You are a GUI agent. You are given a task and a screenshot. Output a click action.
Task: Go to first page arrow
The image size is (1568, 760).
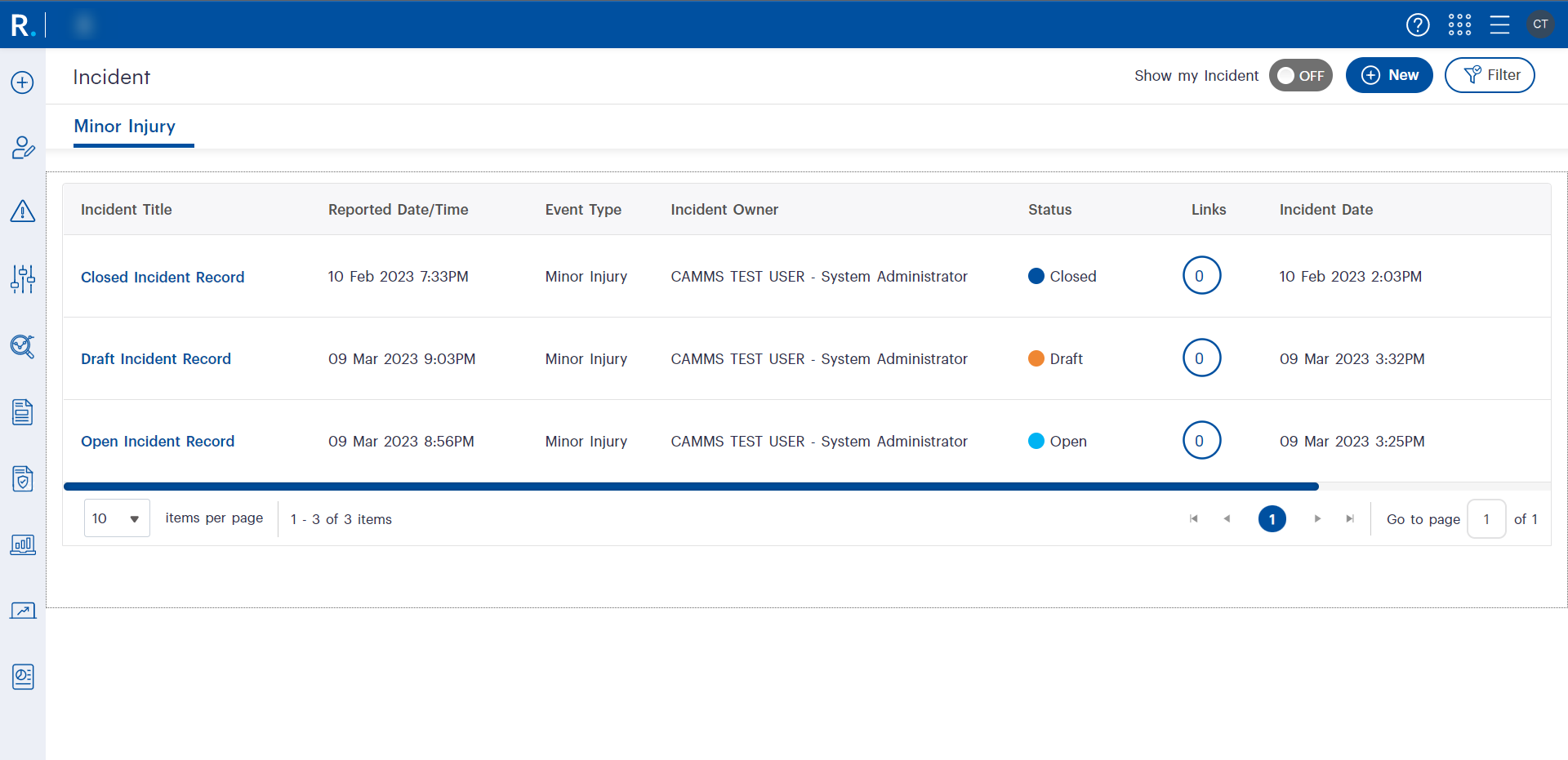[1194, 519]
